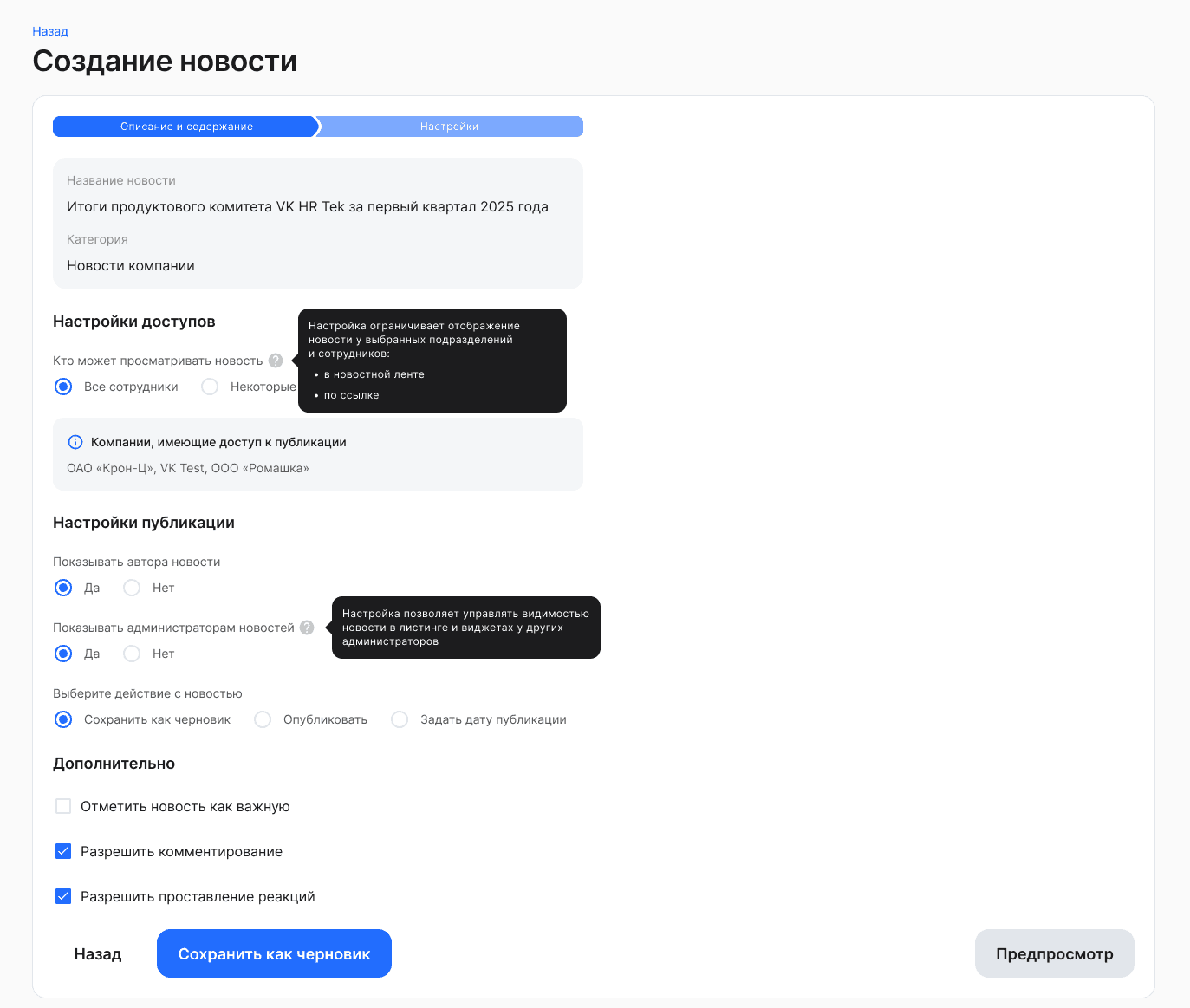
Task: Choose "Да" for showing news author
Action: click(x=63, y=588)
